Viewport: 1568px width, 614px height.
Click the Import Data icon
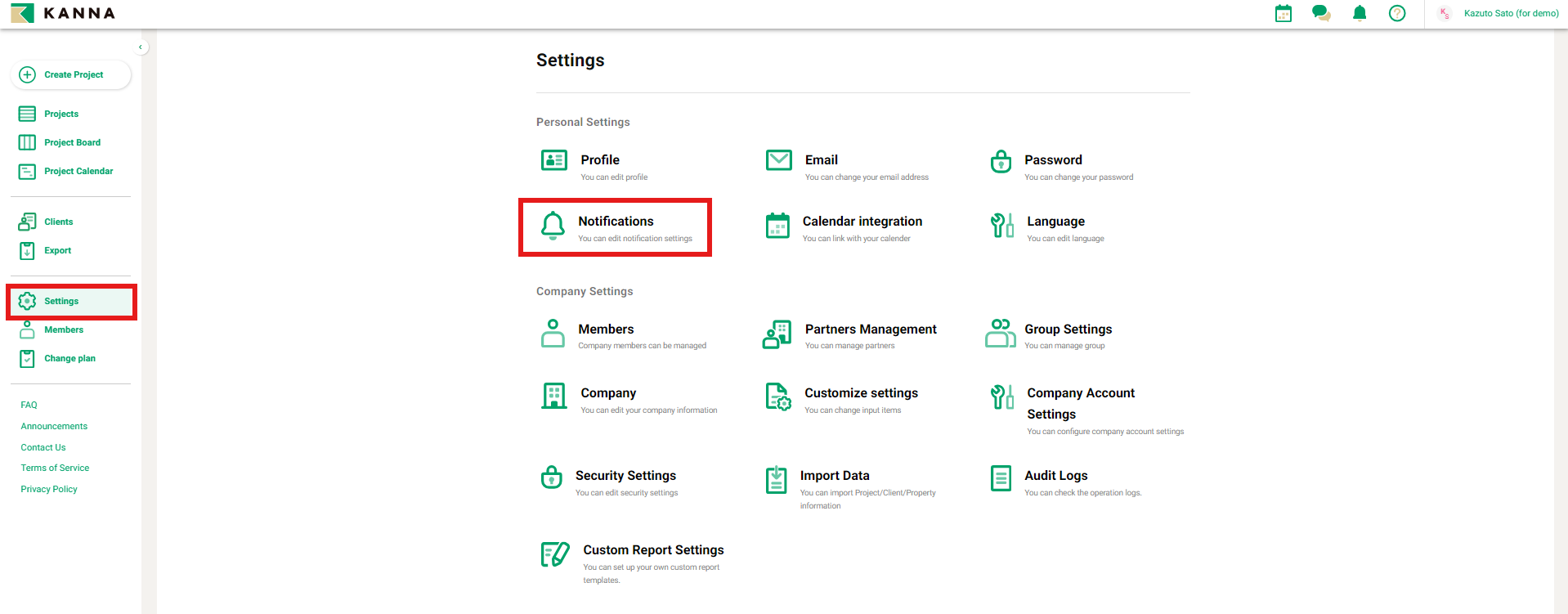tap(776, 479)
